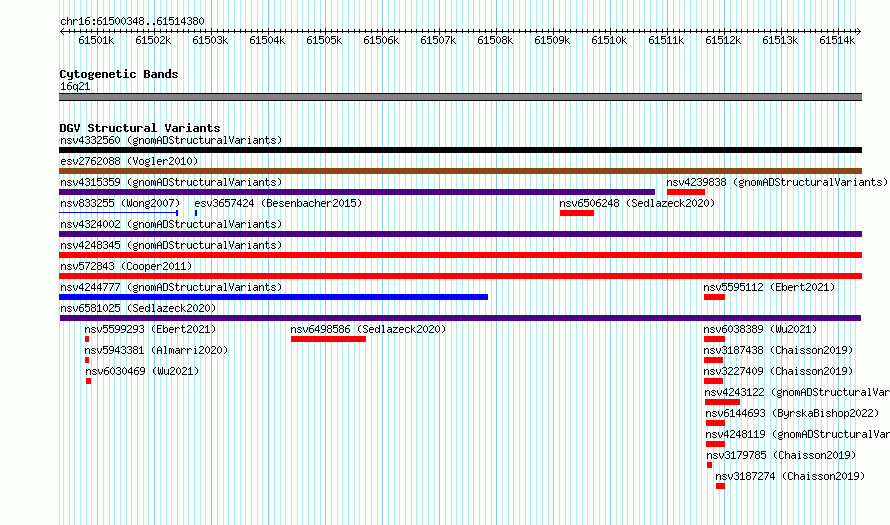Select the brown esv2762088 variant bar
Viewport: 890px width, 525px height.
click(x=460, y=171)
